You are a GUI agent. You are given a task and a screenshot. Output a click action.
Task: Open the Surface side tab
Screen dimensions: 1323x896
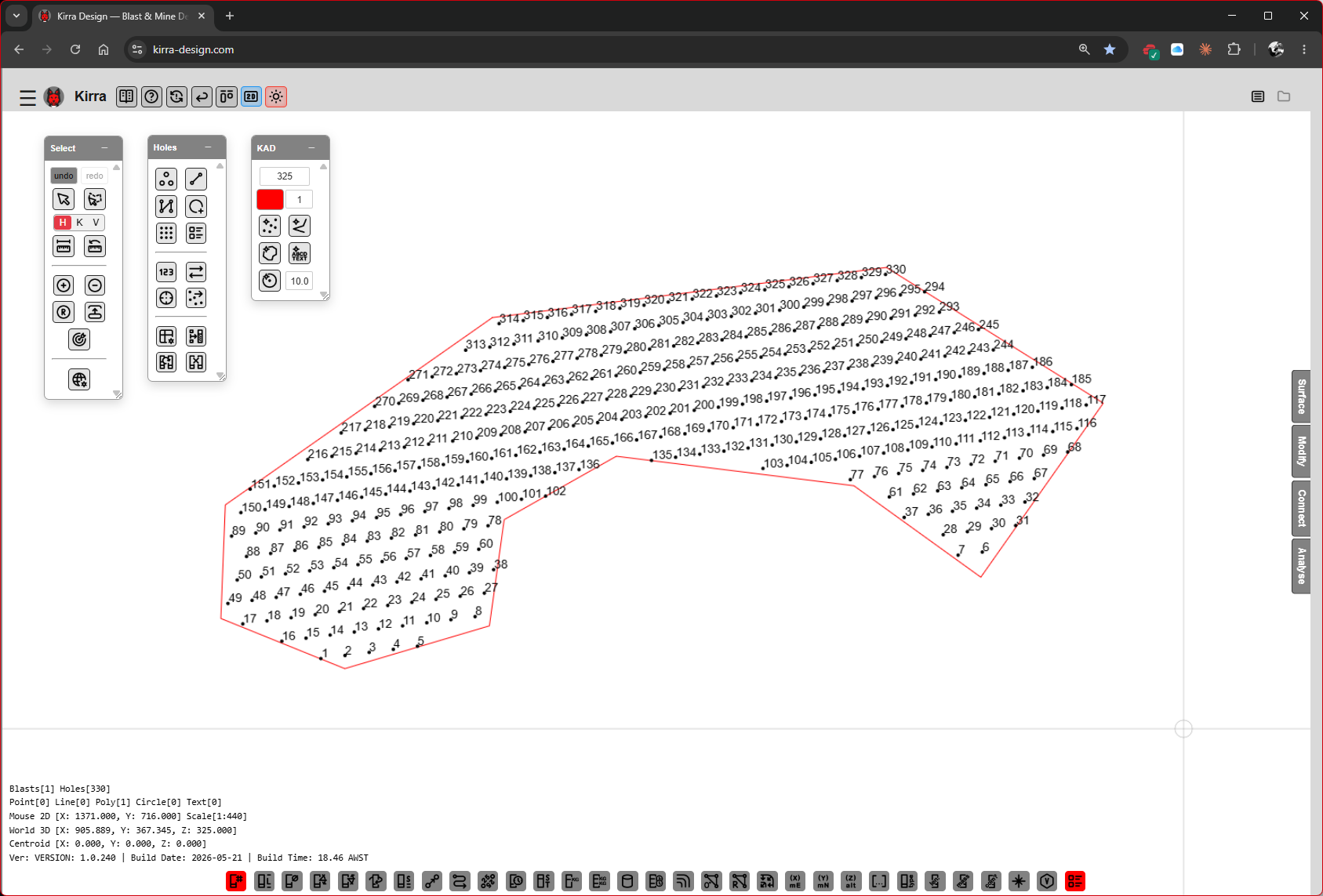coord(1301,396)
